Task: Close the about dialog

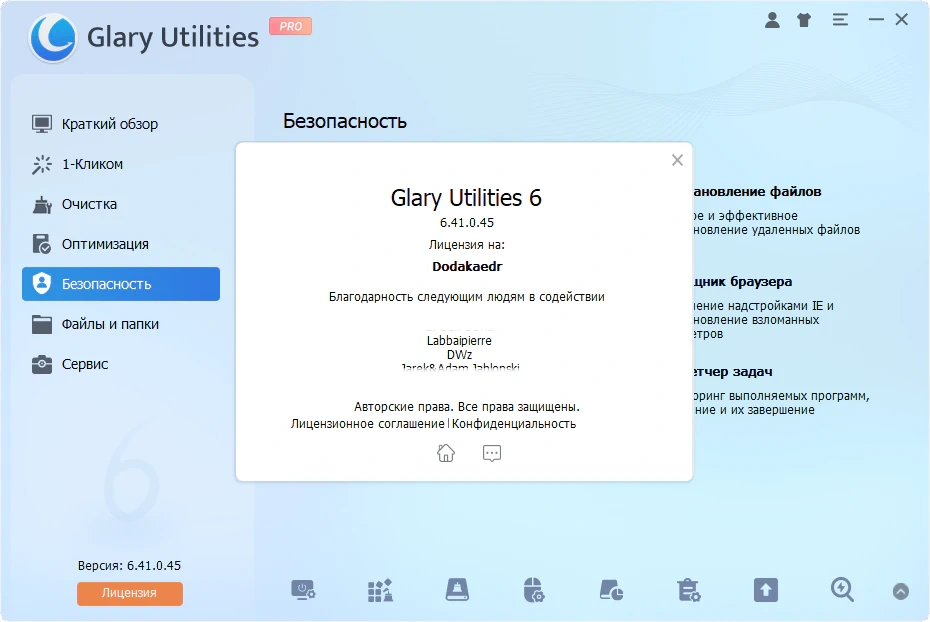Action: (x=677, y=160)
